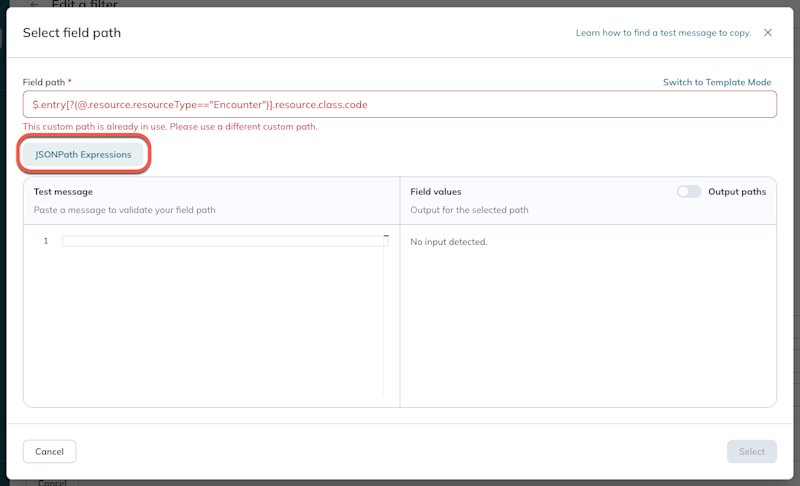Focus the Field path input box
Image resolution: width=800 pixels, height=486 pixels.
[399, 105]
